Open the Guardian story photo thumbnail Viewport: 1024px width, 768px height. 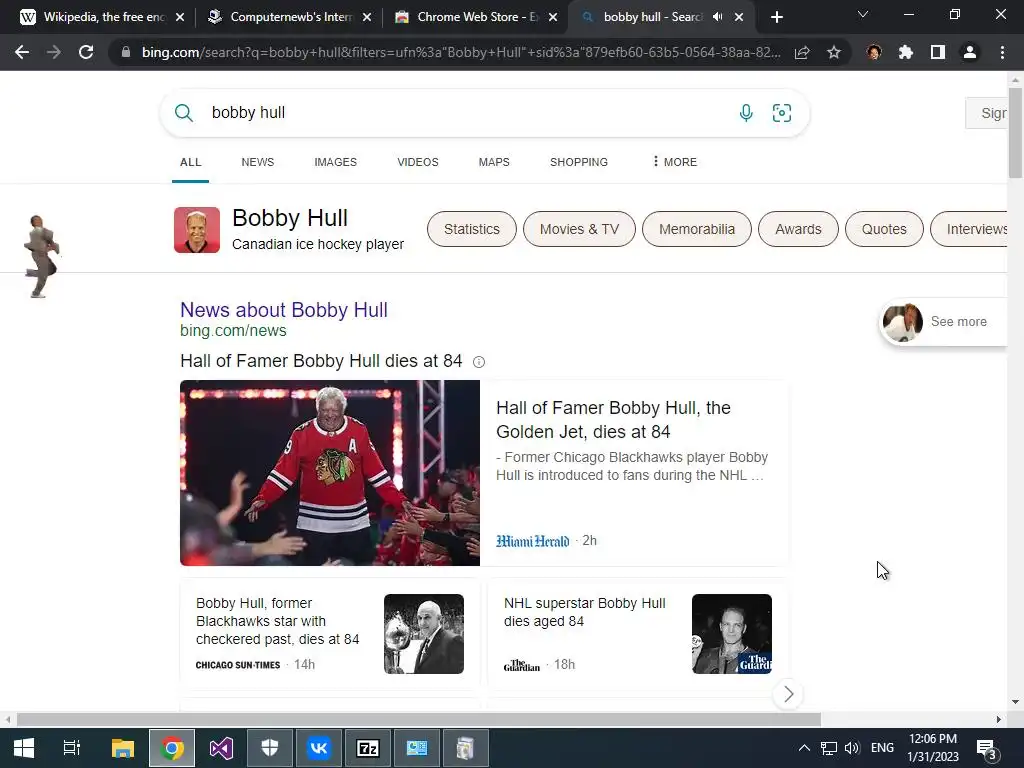[x=731, y=633]
